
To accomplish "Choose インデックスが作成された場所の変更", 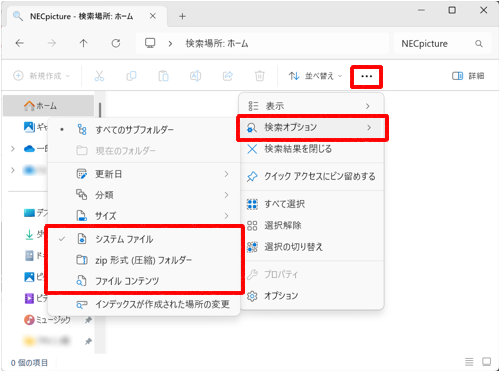I will 144,304.
